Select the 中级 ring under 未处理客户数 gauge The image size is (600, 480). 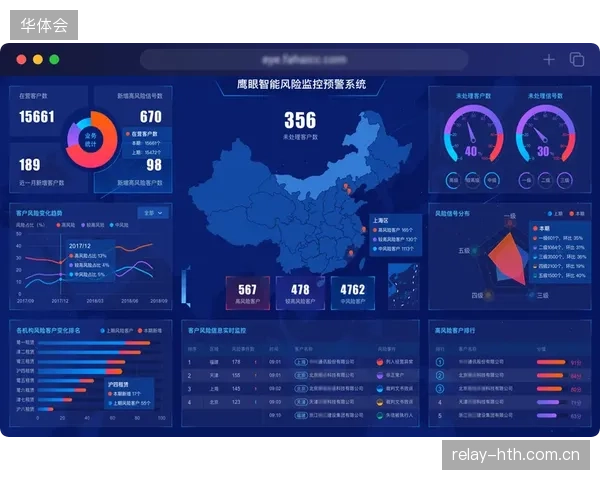click(x=492, y=180)
